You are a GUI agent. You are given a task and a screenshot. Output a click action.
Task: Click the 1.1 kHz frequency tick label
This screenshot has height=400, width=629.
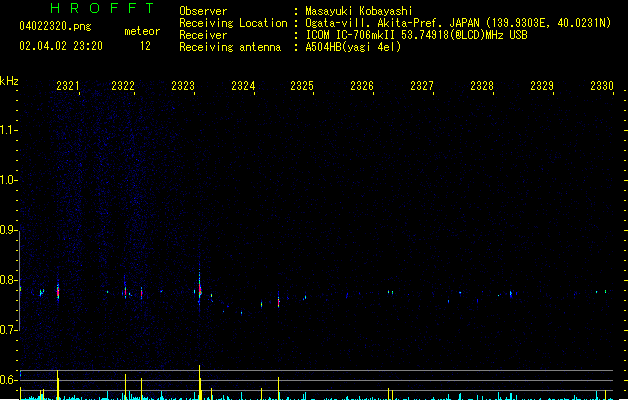click(8, 130)
